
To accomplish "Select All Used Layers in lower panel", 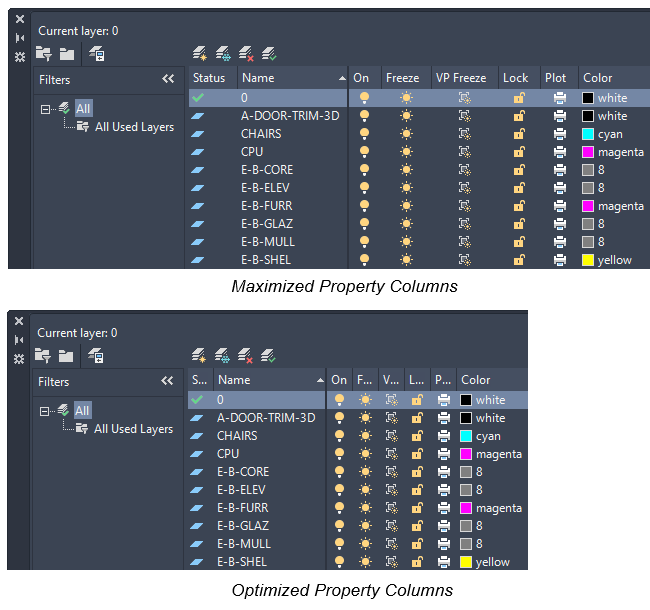I will pos(133,429).
